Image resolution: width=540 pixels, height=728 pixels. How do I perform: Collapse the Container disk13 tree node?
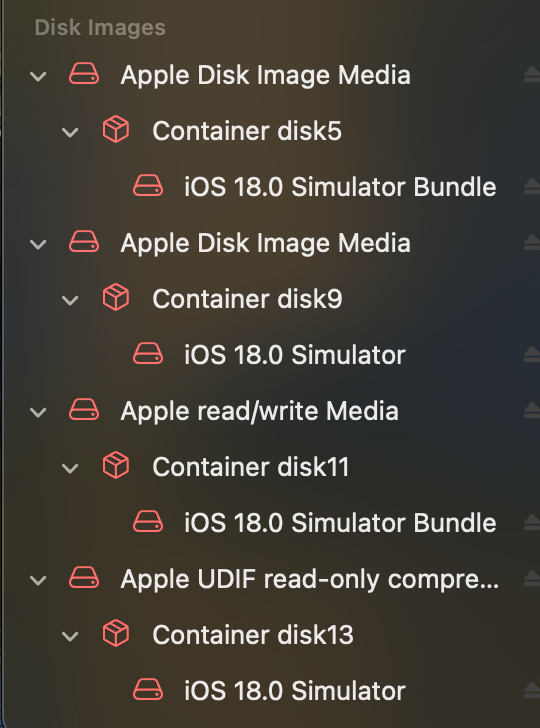pyautogui.click(x=70, y=636)
